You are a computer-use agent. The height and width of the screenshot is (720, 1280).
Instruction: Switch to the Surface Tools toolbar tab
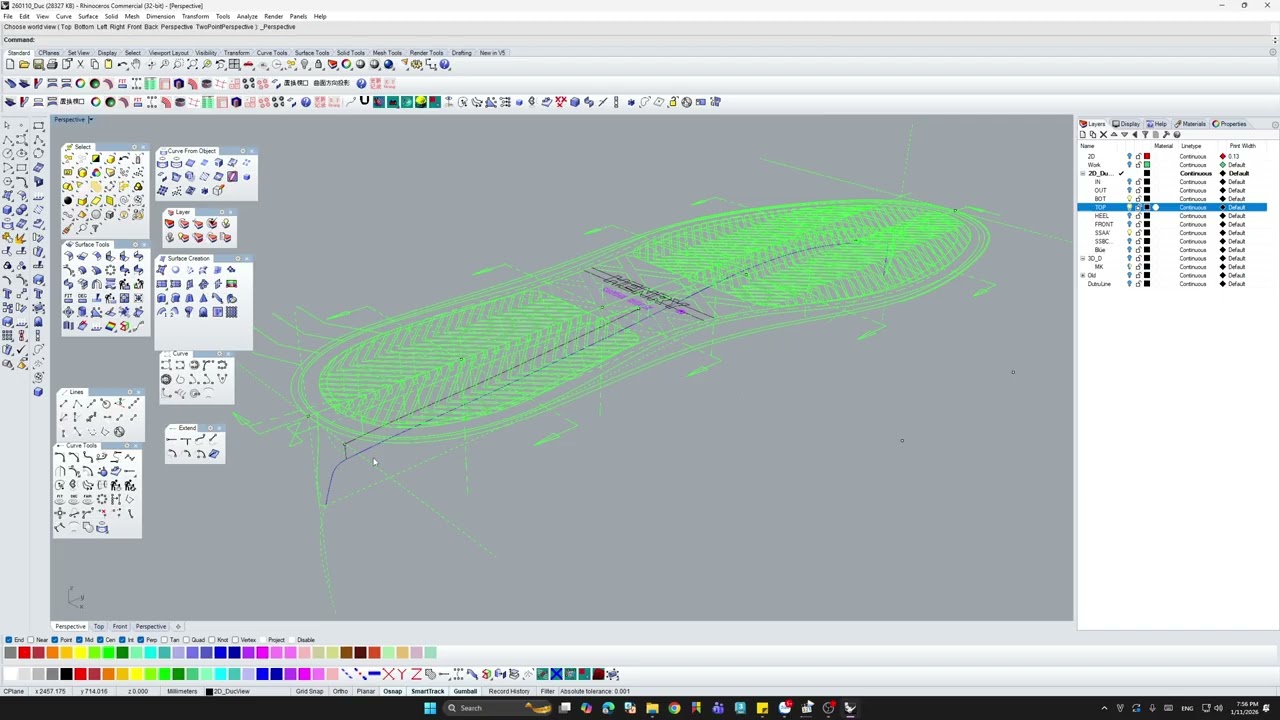(x=312, y=53)
